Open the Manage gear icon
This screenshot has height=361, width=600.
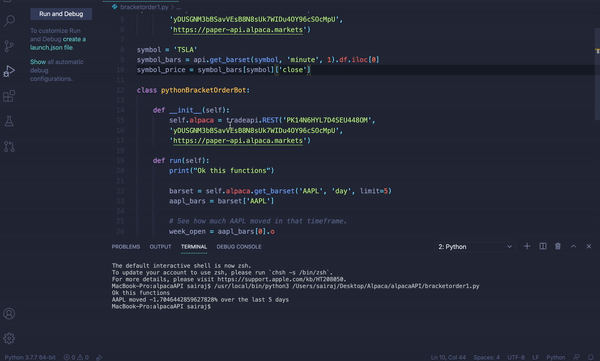pos(9,338)
